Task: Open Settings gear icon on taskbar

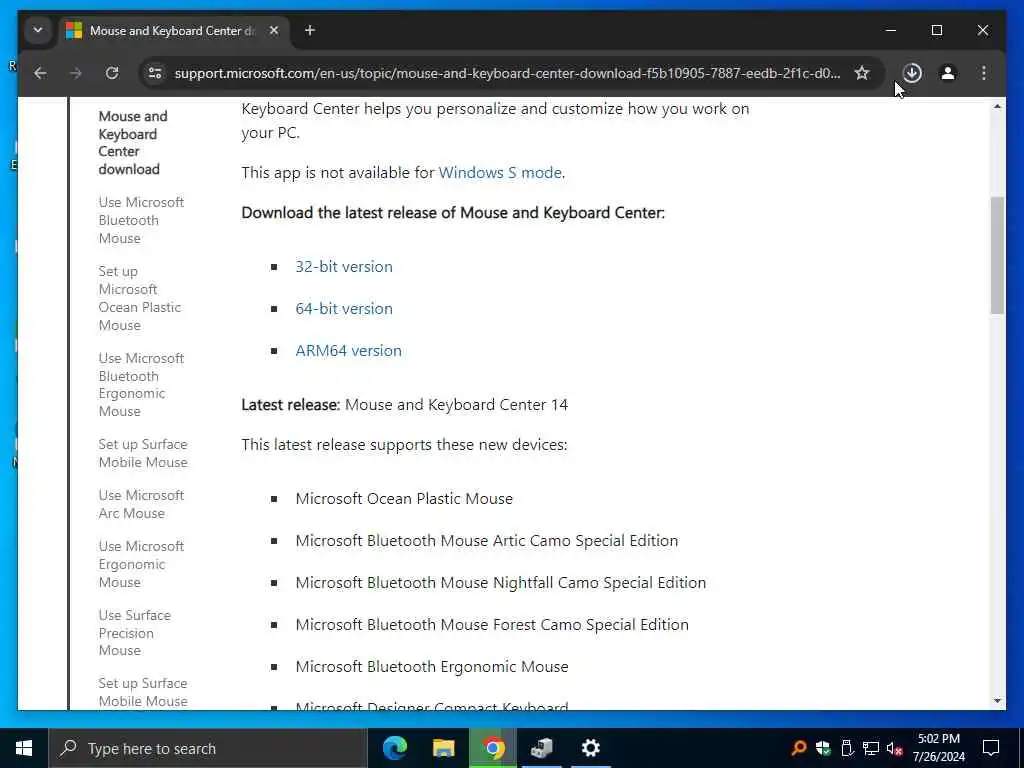Action: (590, 748)
